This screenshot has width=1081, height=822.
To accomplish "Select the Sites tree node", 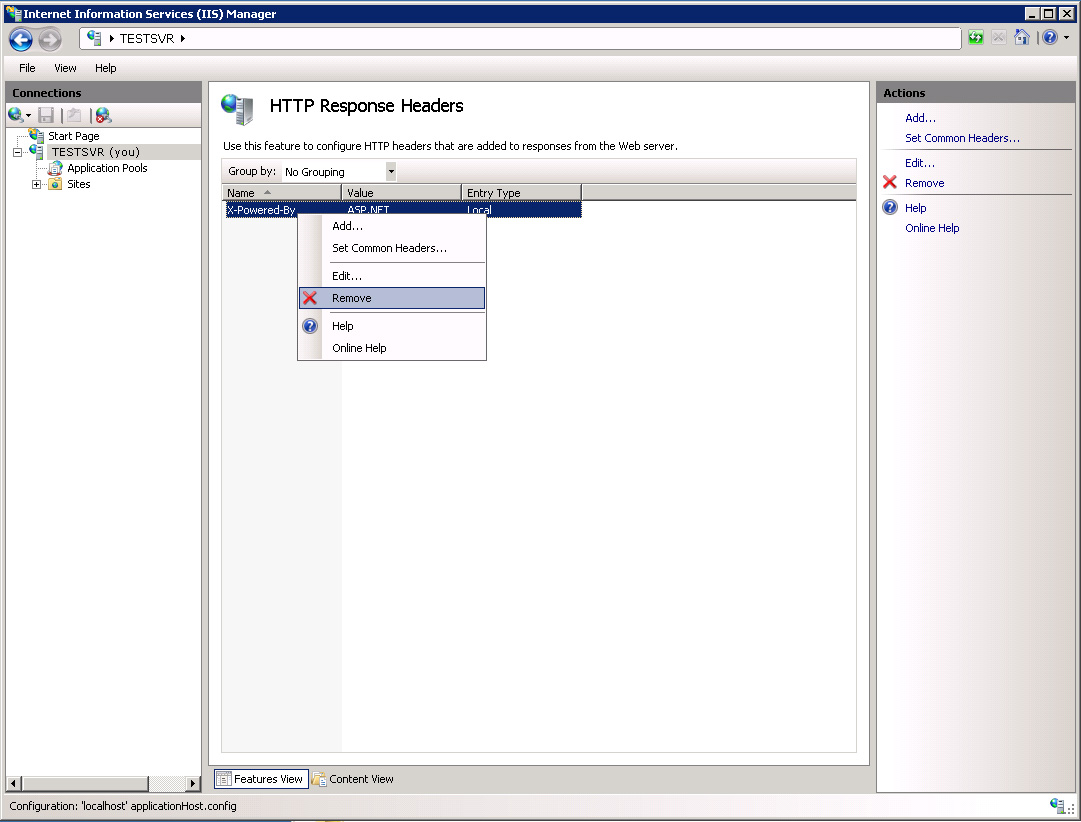I will pos(79,184).
